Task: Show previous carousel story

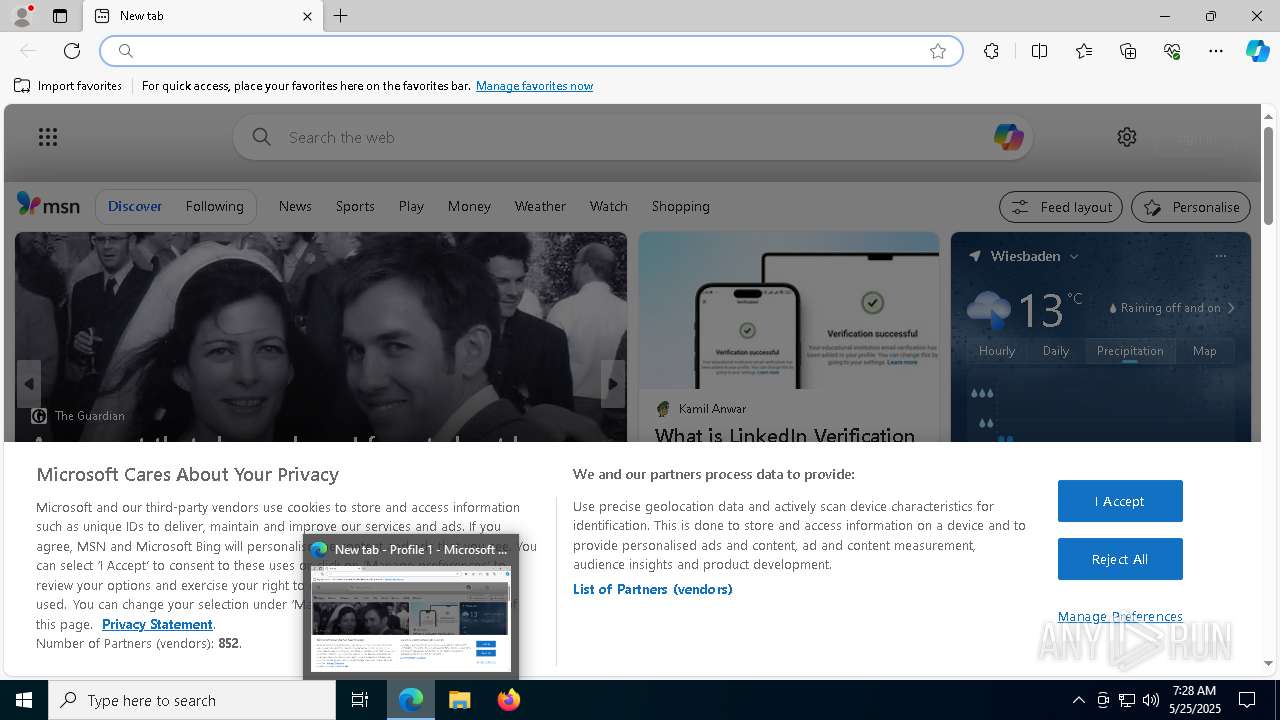Action: coord(29,384)
